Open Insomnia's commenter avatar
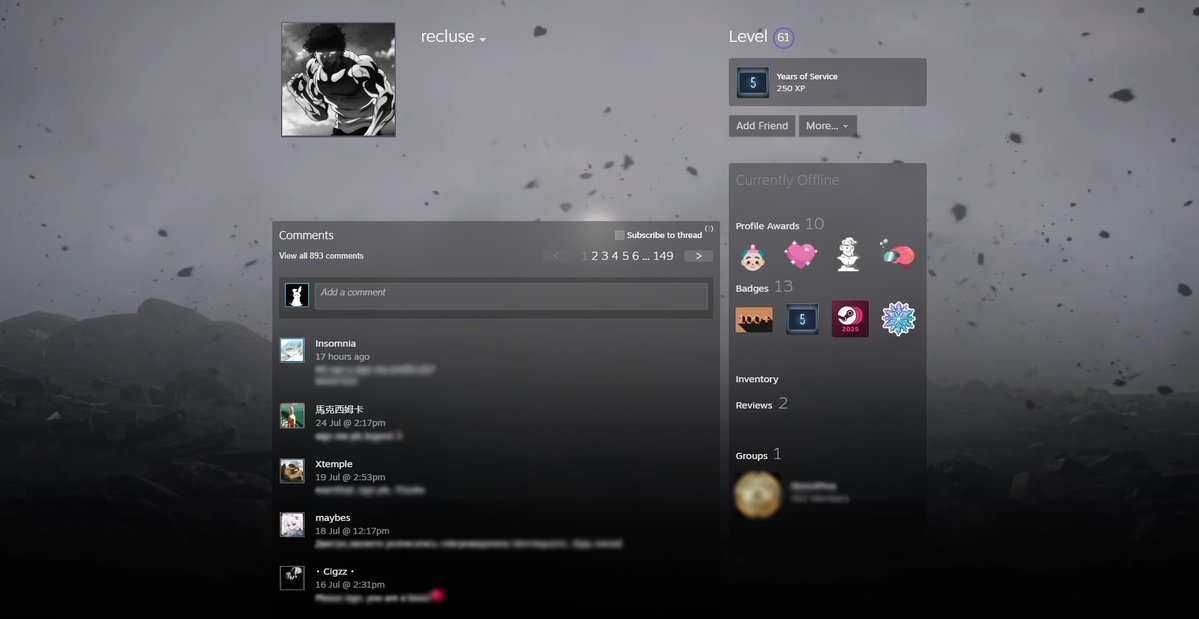 tap(292, 351)
